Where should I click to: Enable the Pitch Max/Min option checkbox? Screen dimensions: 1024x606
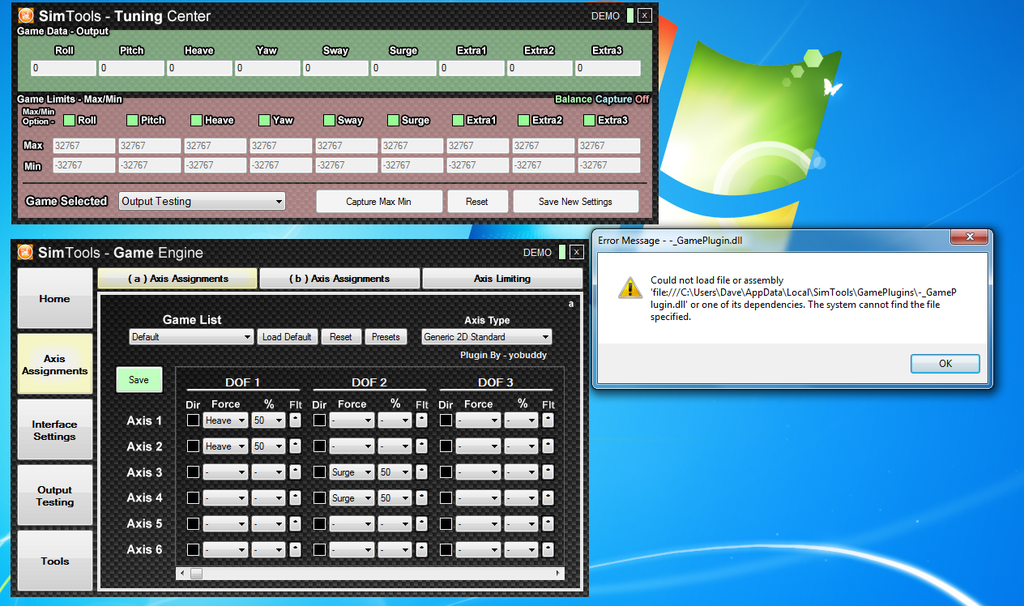pyautogui.click(x=133, y=120)
